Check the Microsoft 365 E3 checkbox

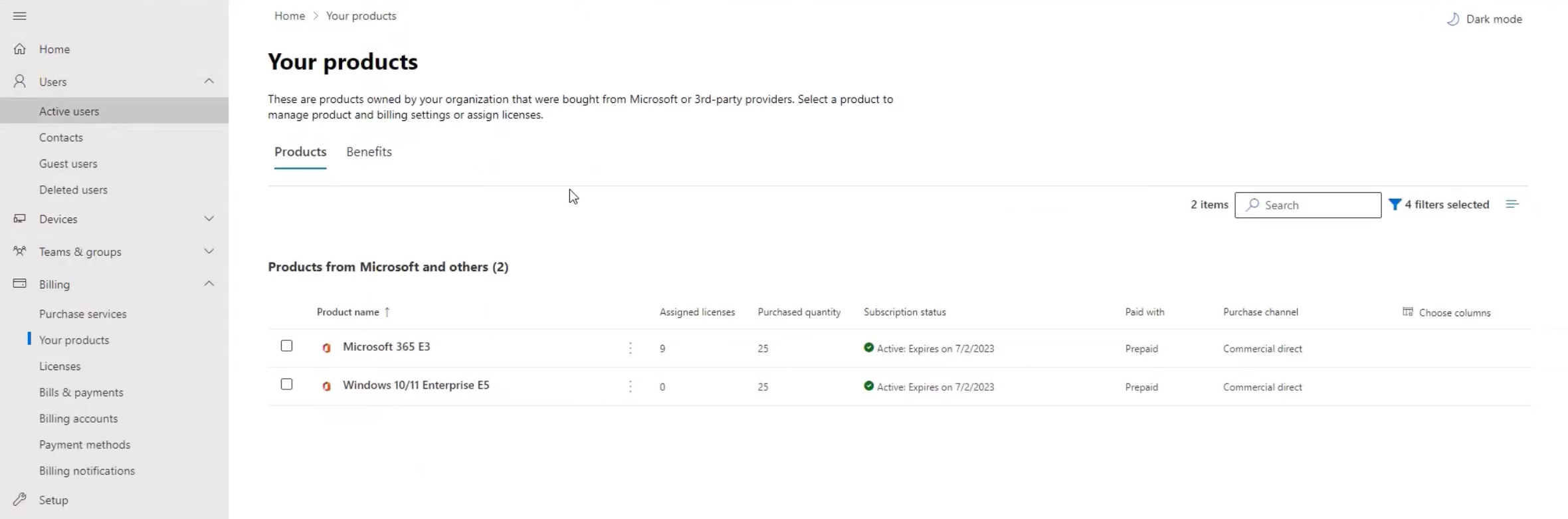pos(286,346)
